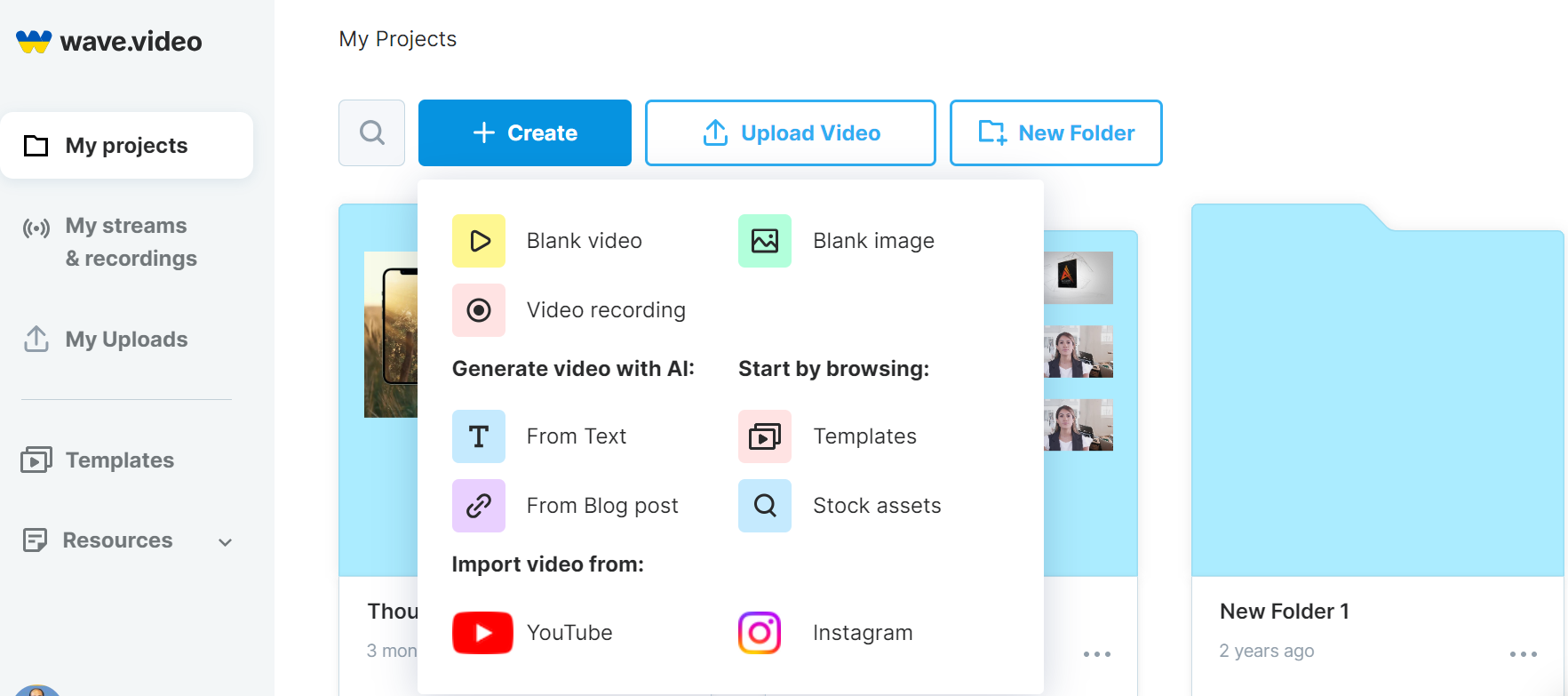Open My projects in the sidebar
The image size is (1568, 696).
[x=127, y=146]
